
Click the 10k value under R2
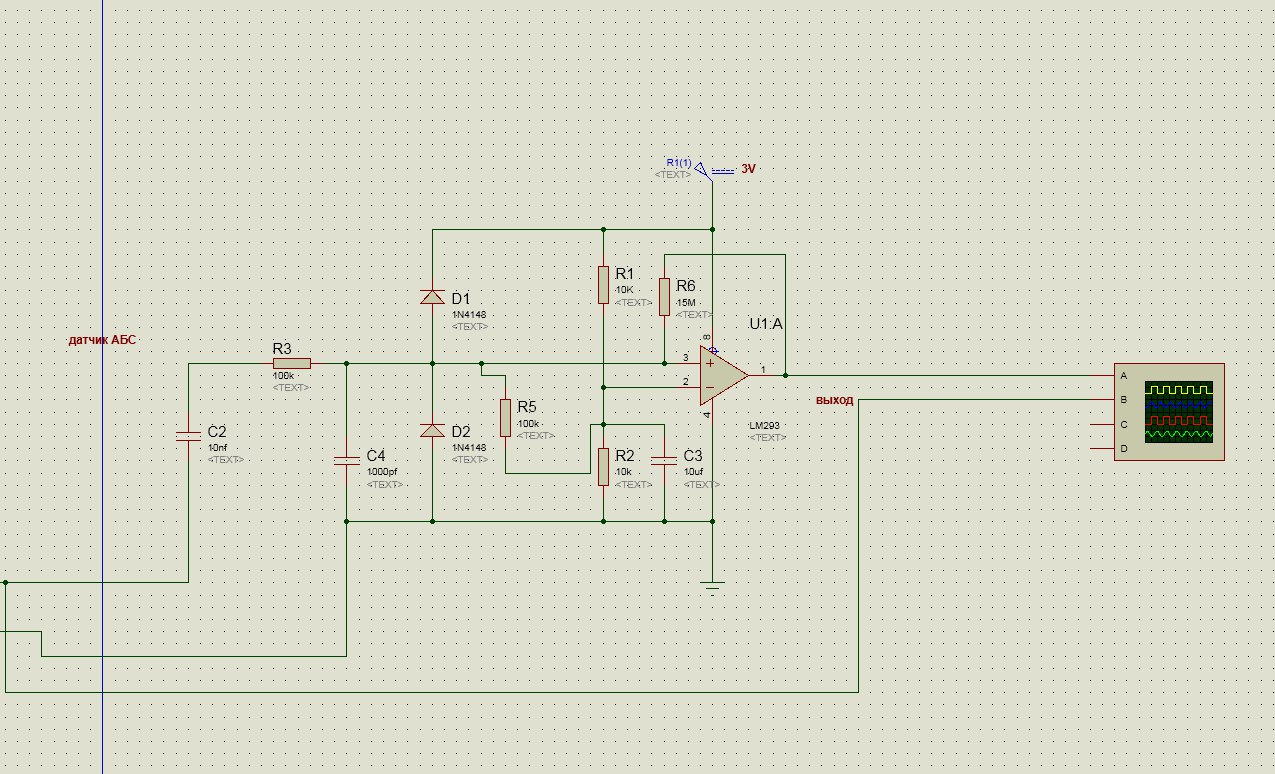[x=625, y=472]
